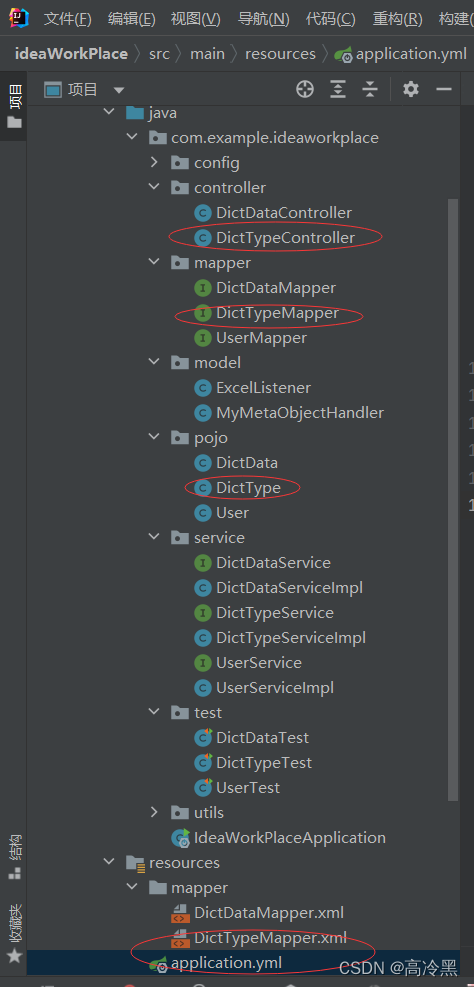Collapse the pojo package

154,437
